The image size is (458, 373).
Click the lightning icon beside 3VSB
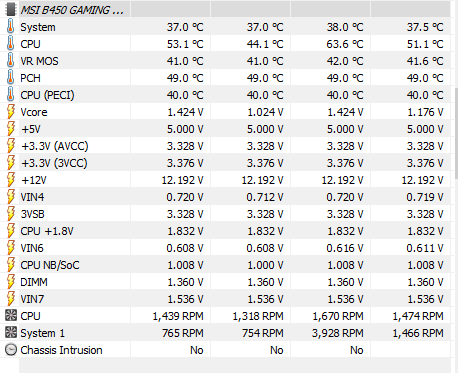(11, 214)
